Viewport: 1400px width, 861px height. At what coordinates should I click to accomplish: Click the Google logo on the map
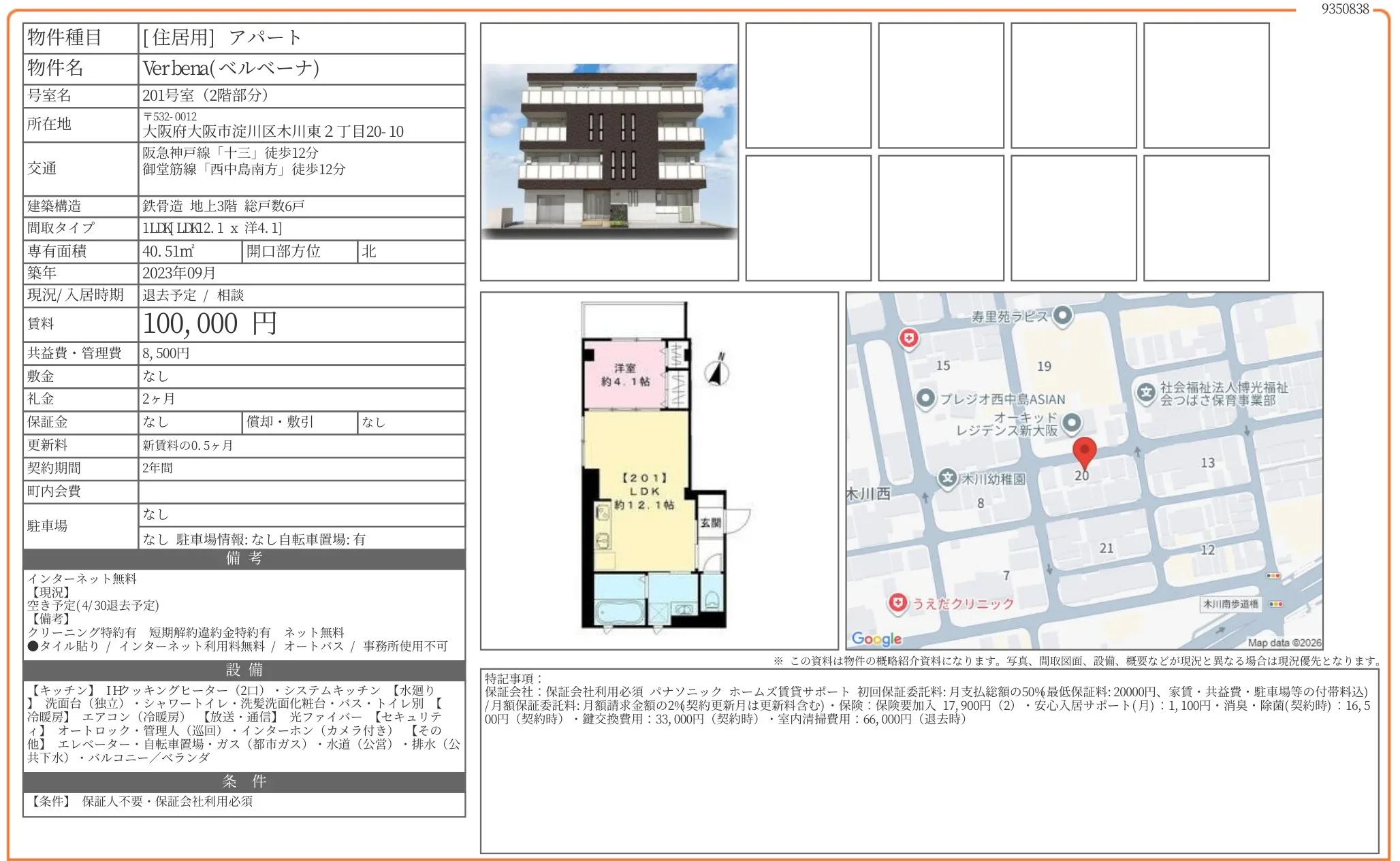876,638
